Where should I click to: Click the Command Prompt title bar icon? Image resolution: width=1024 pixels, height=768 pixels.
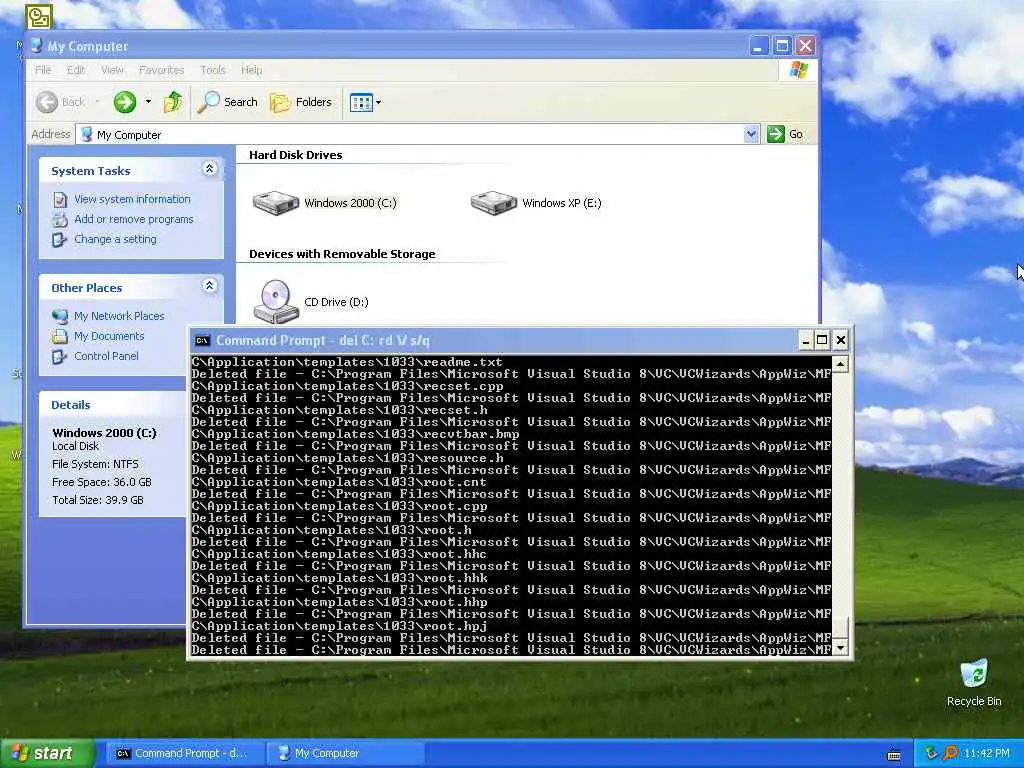point(202,340)
